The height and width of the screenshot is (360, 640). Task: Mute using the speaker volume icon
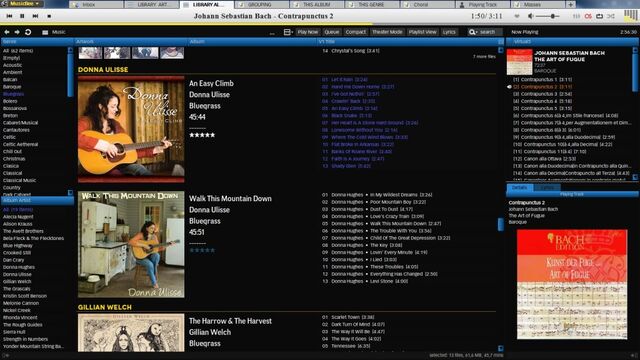[x=530, y=16]
